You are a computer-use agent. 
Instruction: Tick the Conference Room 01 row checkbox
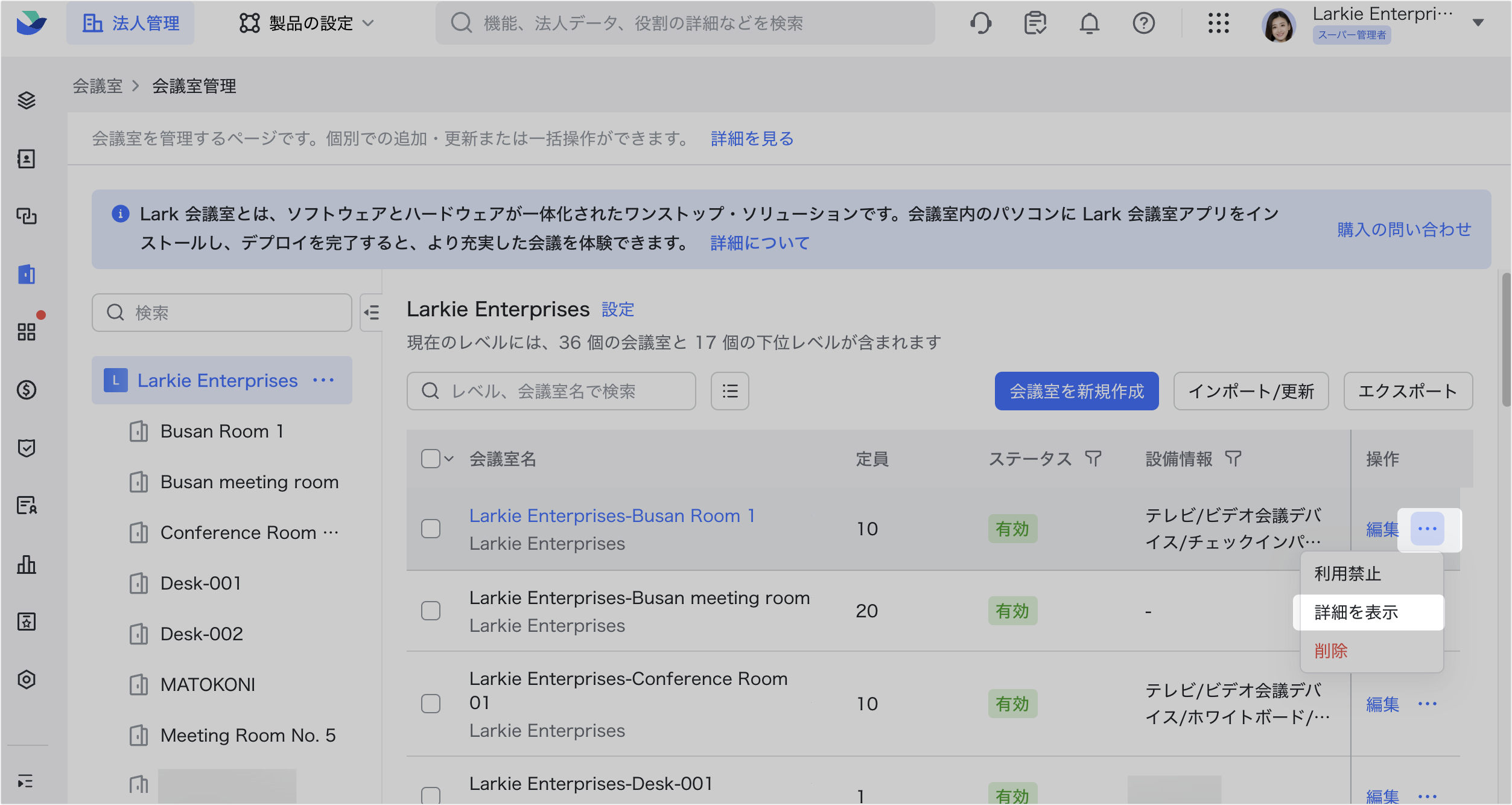click(x=430, y=704)
